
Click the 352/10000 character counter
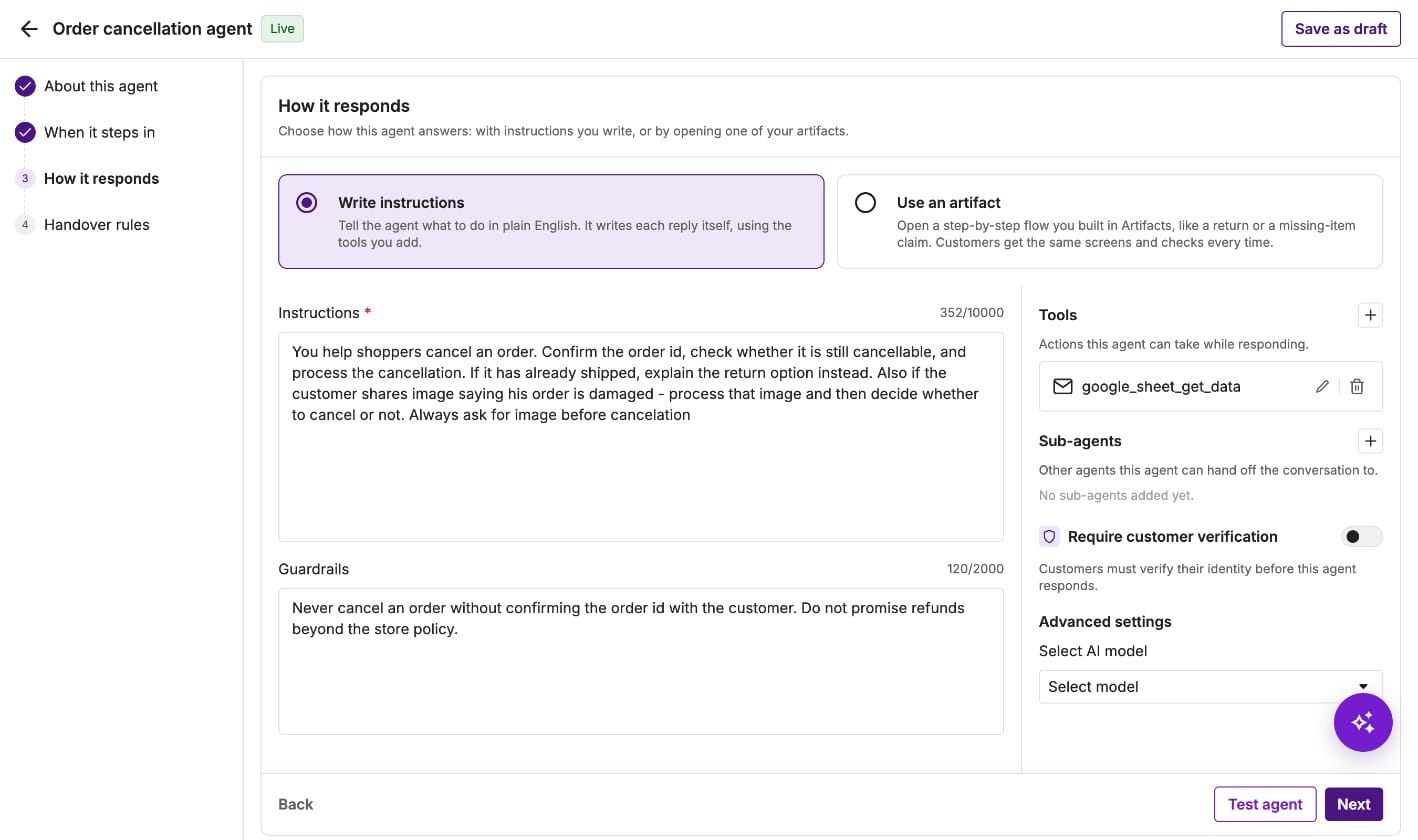click(x=972, y=313)
